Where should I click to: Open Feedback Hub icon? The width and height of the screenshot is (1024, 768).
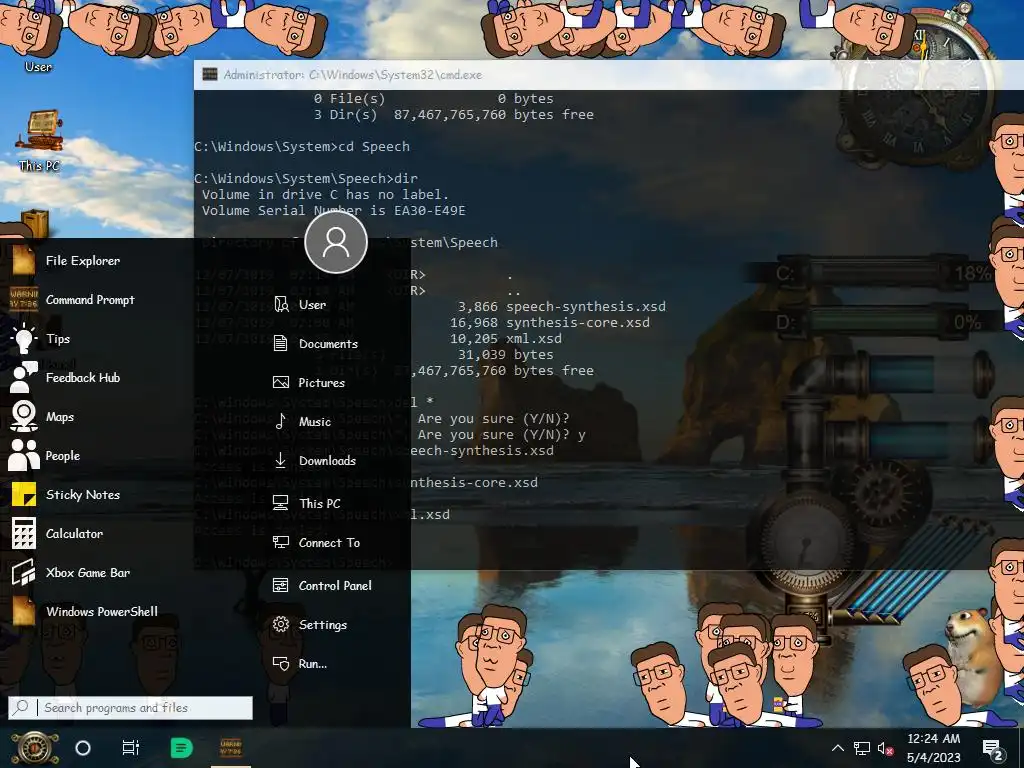(24, 377)
